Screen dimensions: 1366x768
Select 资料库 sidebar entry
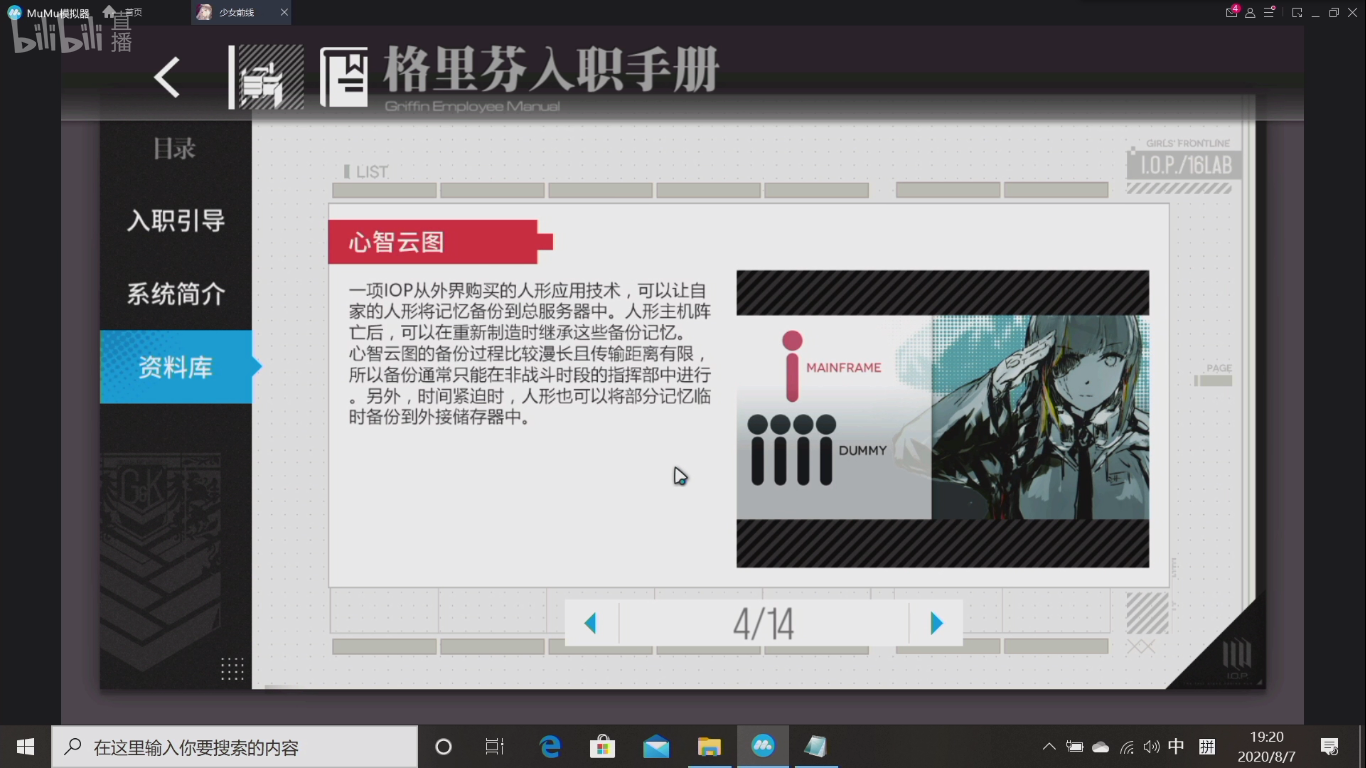[x=176, y=367]
